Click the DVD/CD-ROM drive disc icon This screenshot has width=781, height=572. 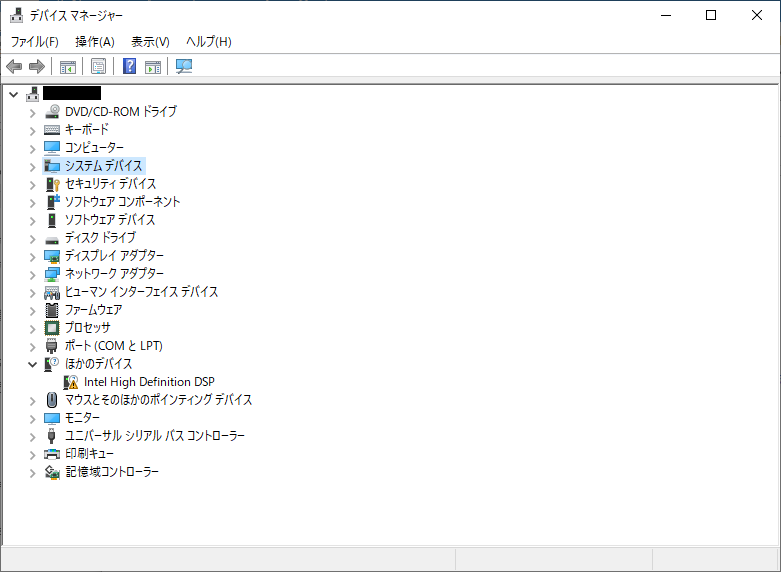(52, 112)
